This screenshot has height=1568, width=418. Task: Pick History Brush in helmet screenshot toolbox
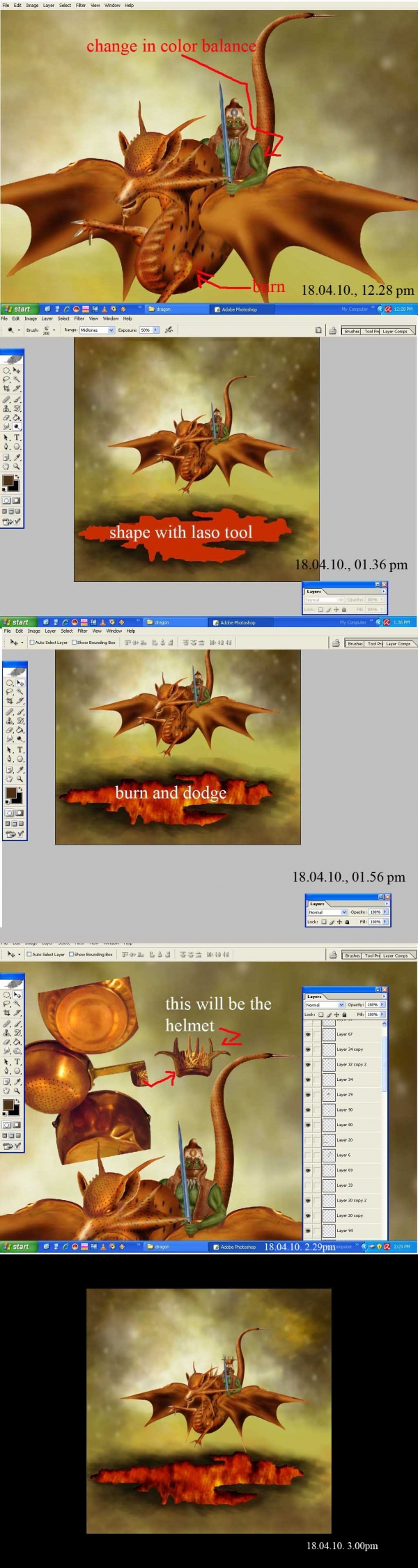[x=17, y=1034]
